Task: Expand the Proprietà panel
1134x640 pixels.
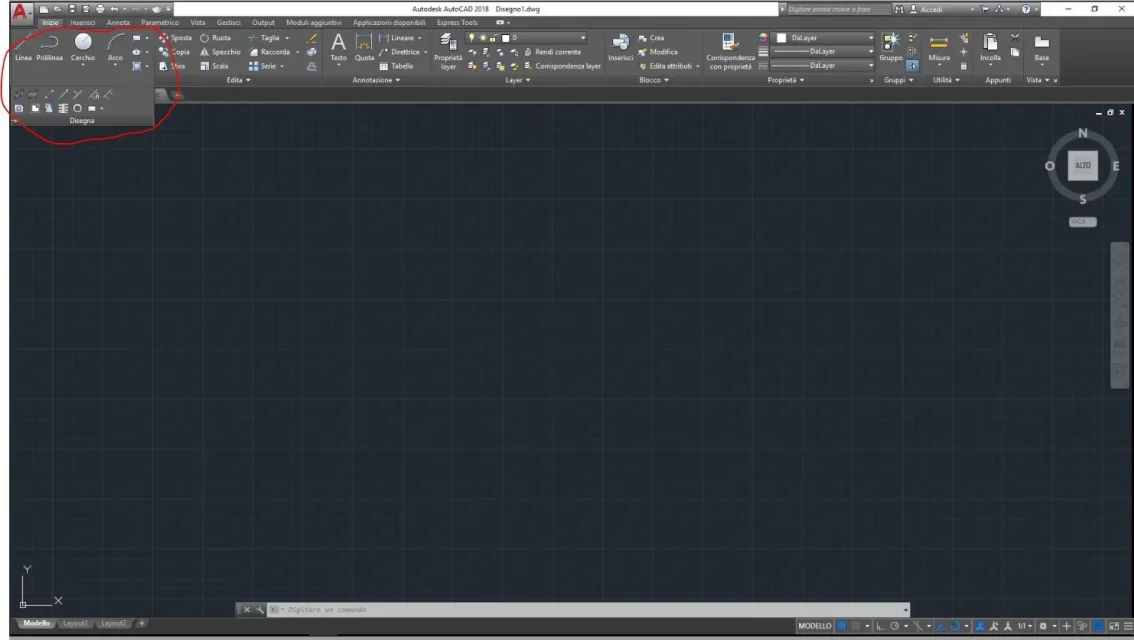Action: (785, 80)
